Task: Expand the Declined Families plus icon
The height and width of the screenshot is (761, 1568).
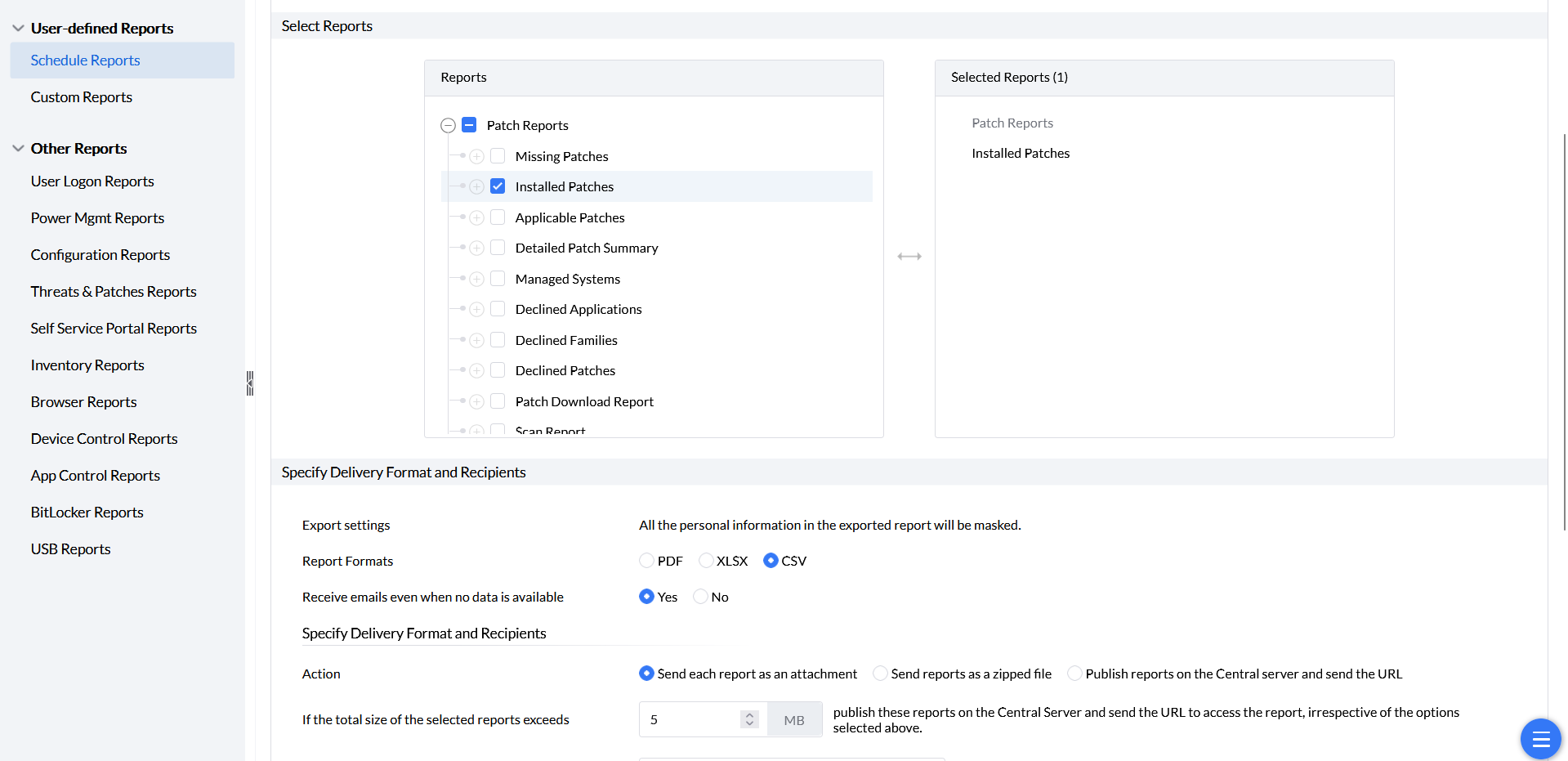Action: click(477, 340)
